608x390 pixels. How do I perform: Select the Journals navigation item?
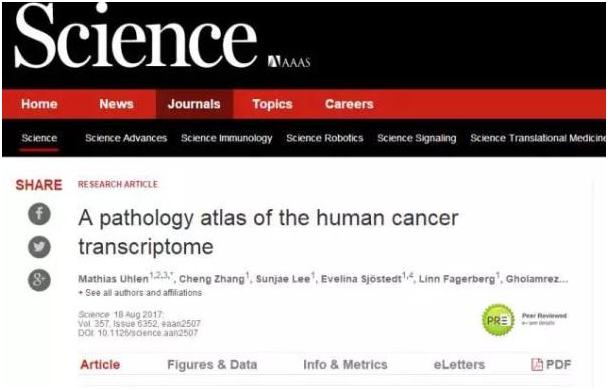194,104
